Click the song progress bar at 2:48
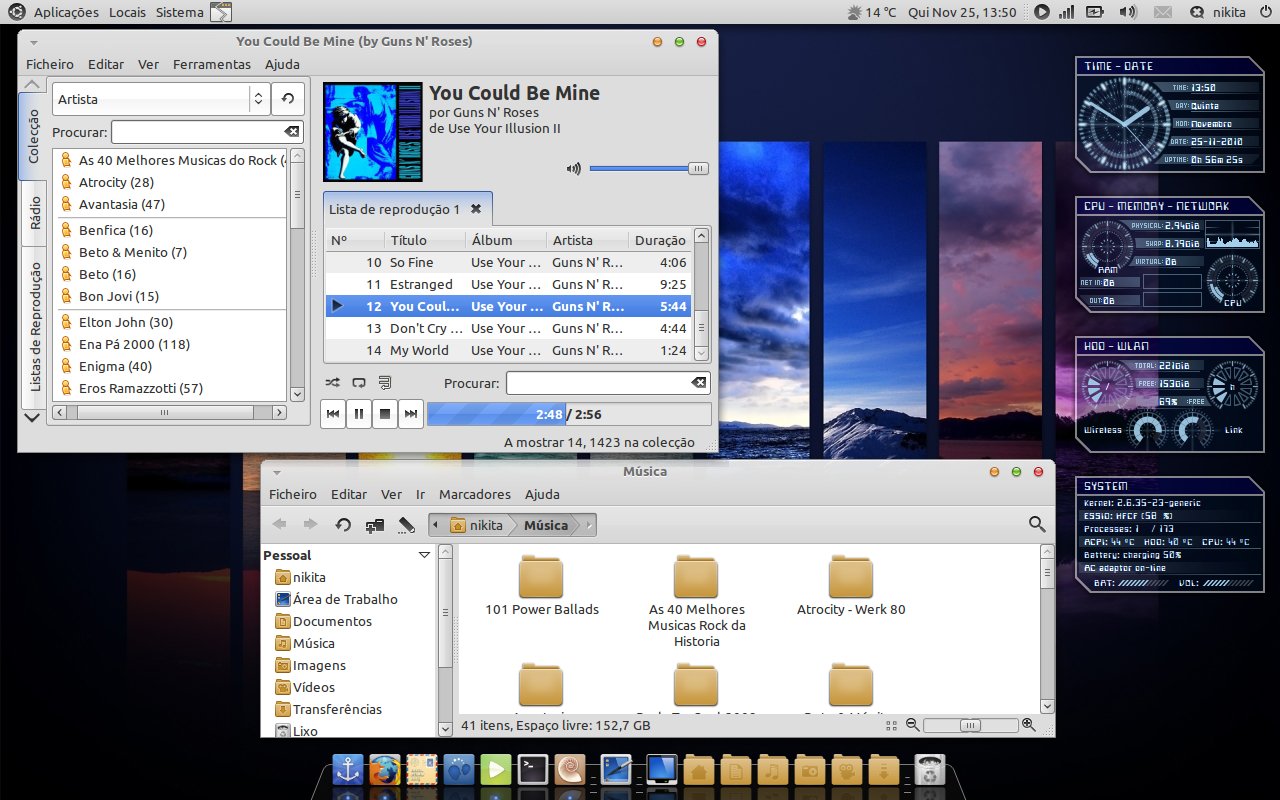 (x=569, y=414)
